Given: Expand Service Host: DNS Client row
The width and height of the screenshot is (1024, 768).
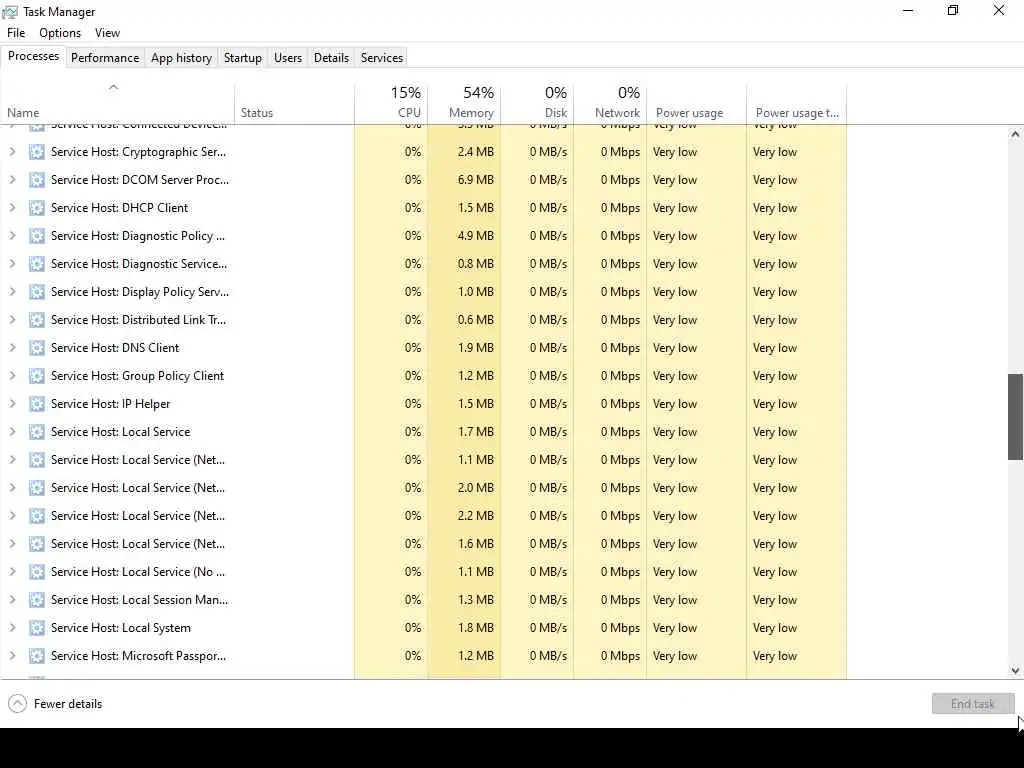Looking at the screenshot, I should click(x=12, y=347).
